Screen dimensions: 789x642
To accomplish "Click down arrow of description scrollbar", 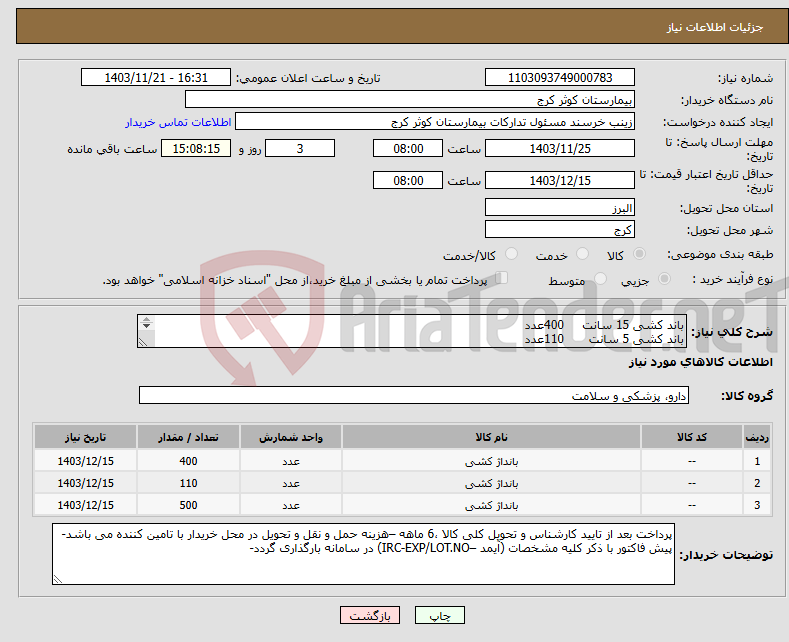I will click(x=146, y=326).
